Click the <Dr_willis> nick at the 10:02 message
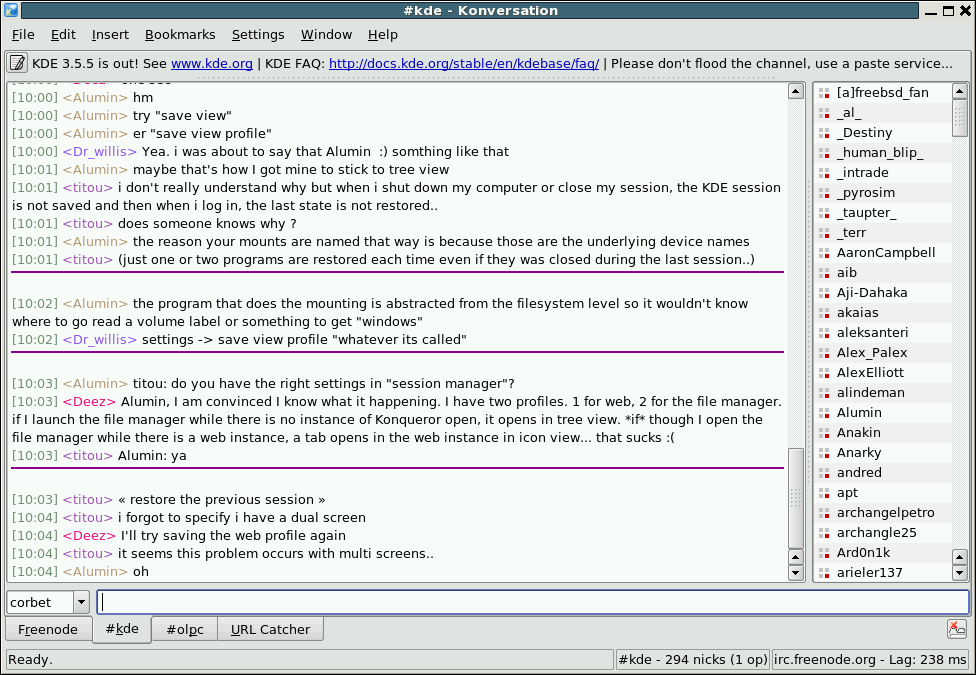This screenshot has height=675, width=976. (100, 339)
